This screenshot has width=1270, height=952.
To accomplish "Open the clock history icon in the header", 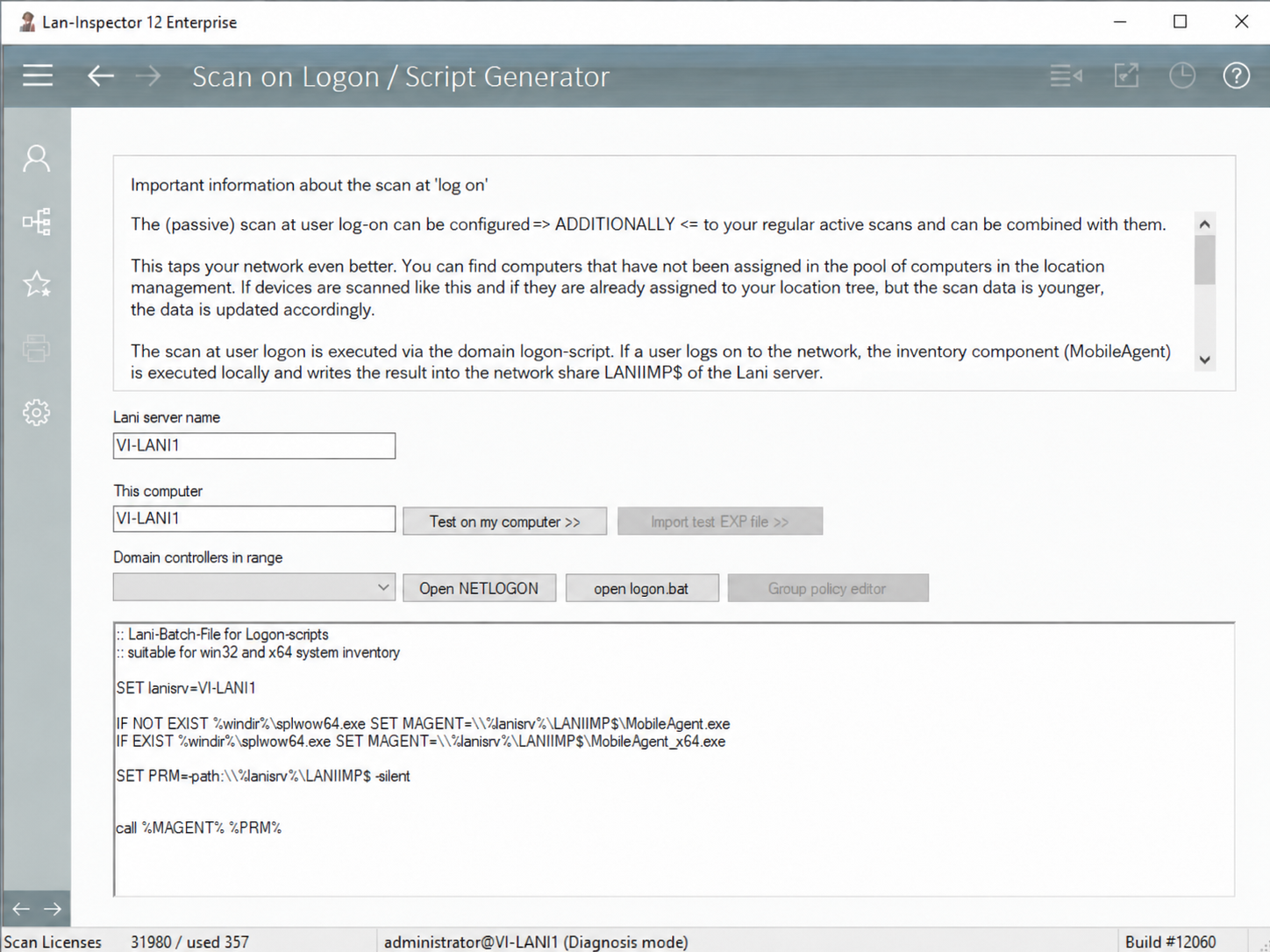I will [x=1182, y=75].
